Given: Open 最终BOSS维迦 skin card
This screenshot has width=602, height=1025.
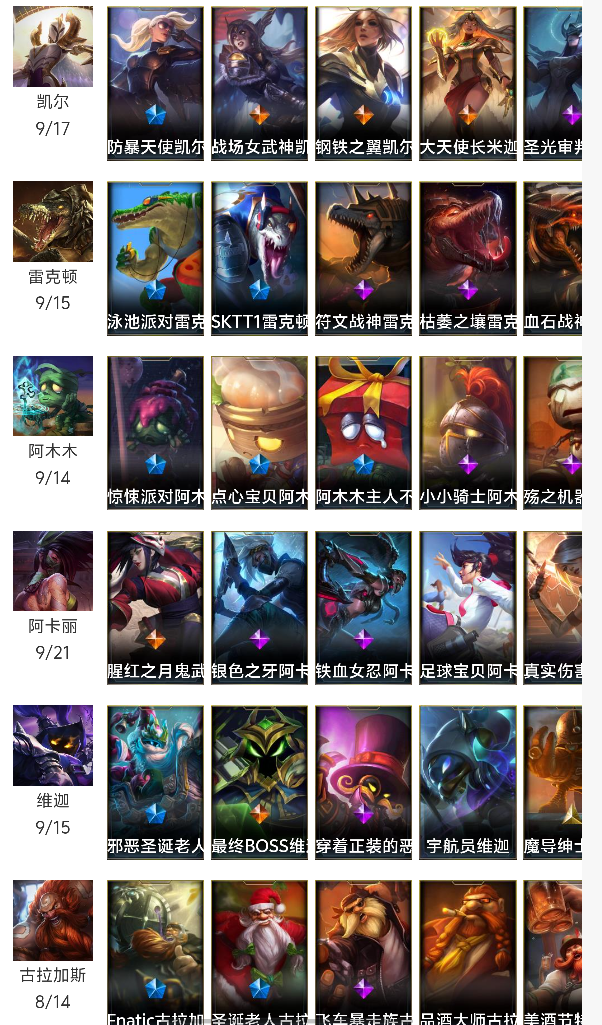Looking at the screenshot, I should click(x=259, y=782).
